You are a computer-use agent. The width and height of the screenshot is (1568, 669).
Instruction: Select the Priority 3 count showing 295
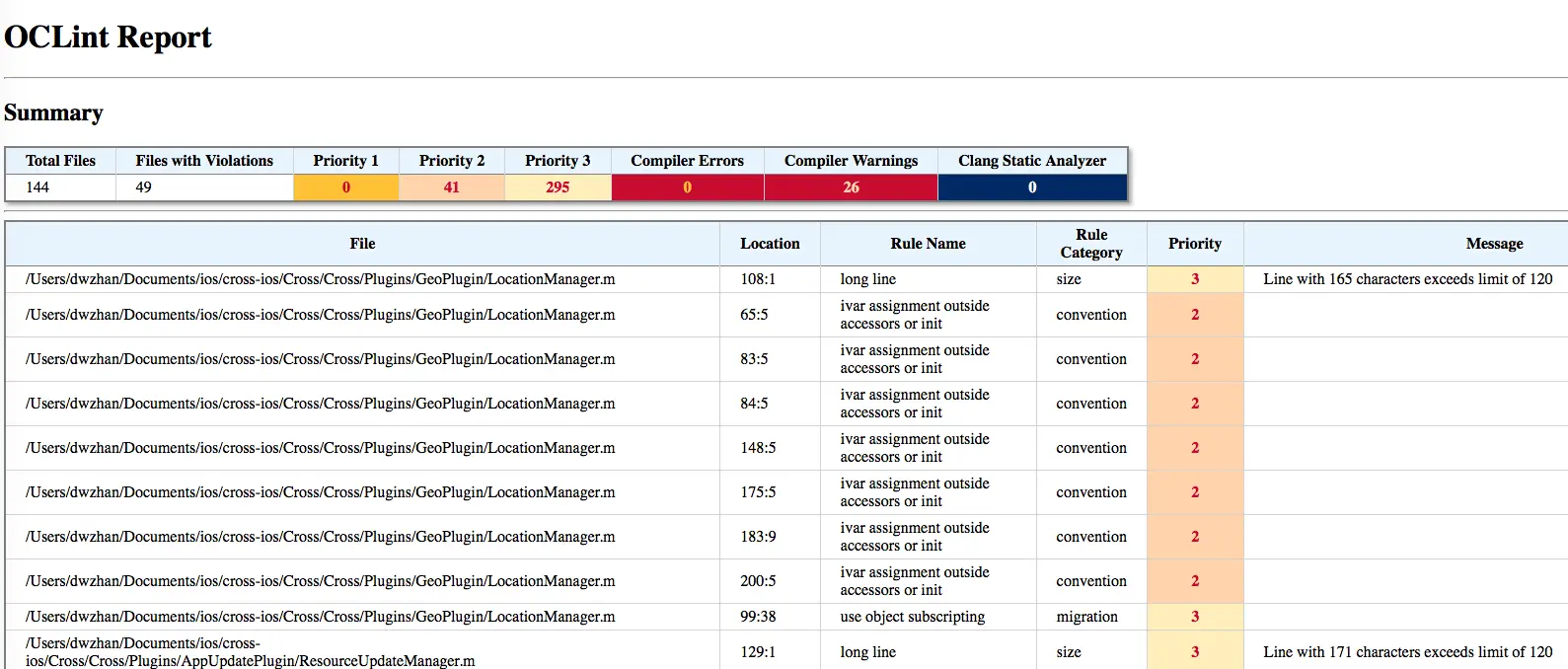point(558,187)
